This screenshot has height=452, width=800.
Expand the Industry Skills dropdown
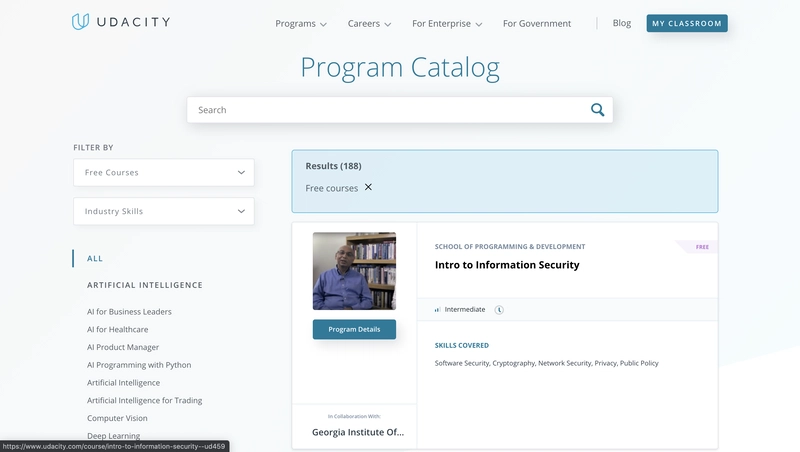click(x=164, y=211)
